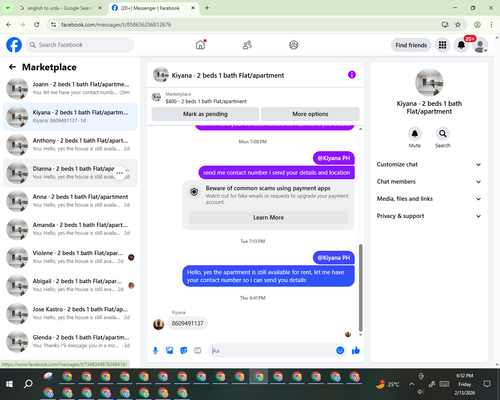The image size is (500, 400).
Task: Click the large listing photo in info panel
Action: pyautogui.click(x=429, y=82)
